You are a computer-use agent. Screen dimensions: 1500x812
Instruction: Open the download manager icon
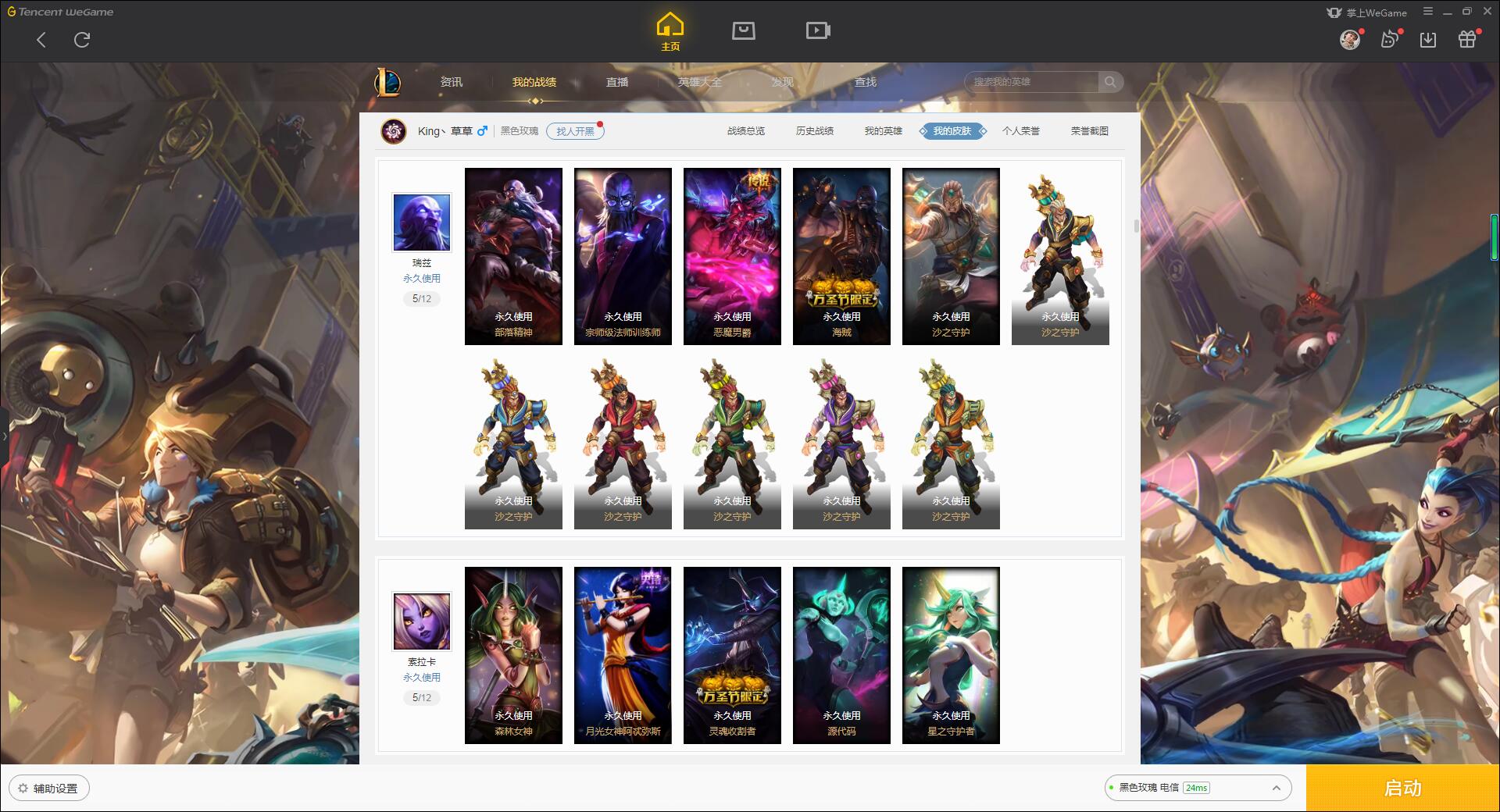(x=1428, y=40)
